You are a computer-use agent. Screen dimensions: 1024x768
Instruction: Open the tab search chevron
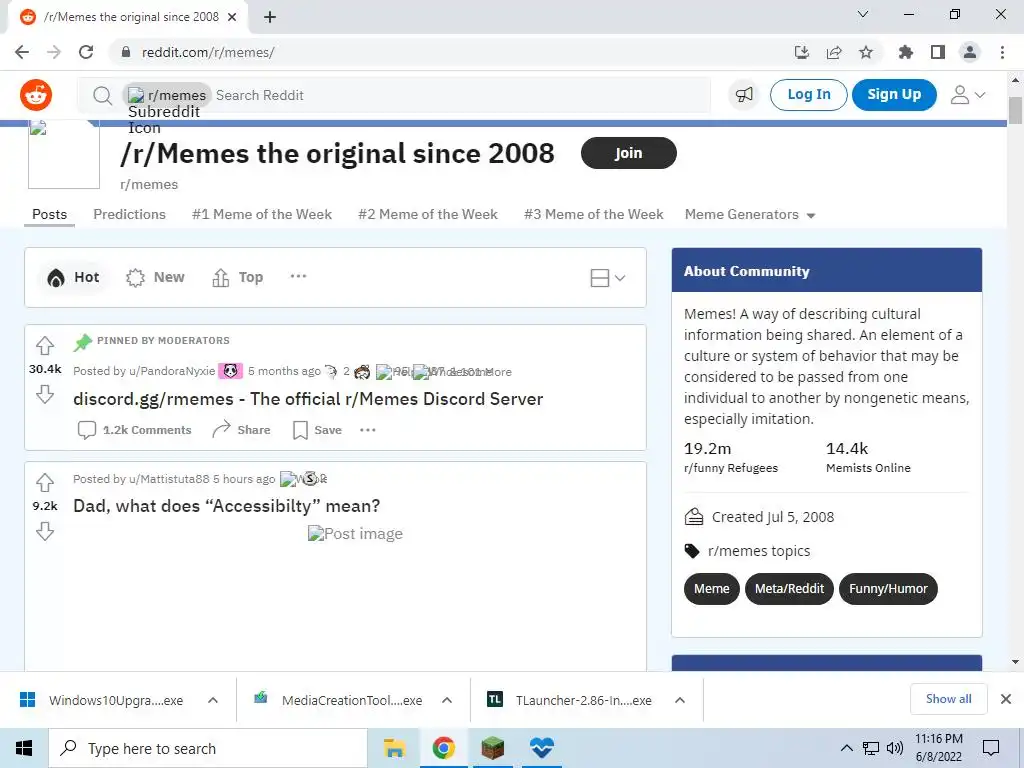(863, 14)
